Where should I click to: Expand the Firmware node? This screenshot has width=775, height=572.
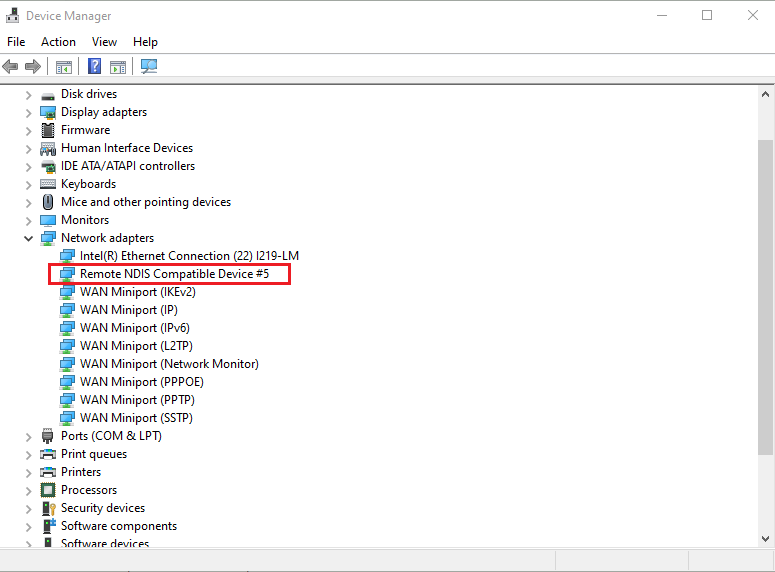[x=28, y=131]
